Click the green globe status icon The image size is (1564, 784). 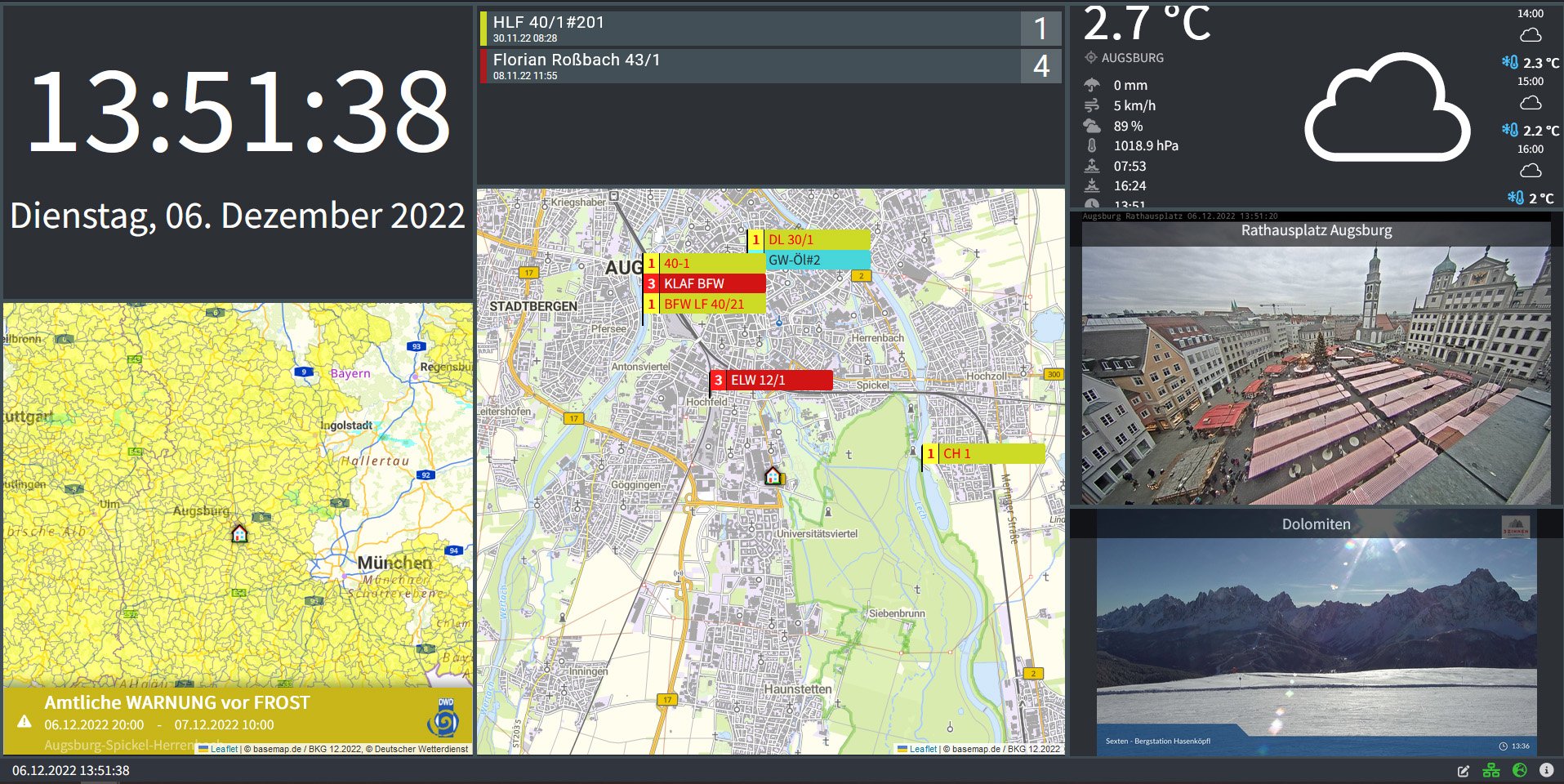click(x=1519, y=770)
